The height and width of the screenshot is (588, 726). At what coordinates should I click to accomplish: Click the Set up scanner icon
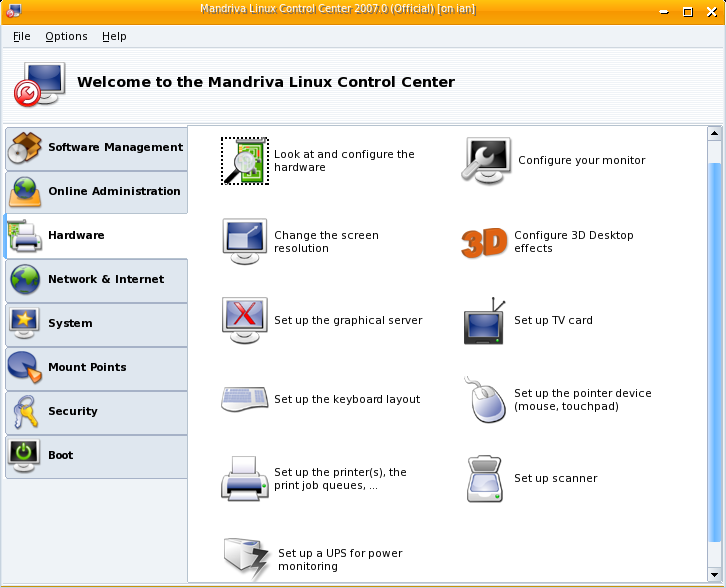click(485, 479)
